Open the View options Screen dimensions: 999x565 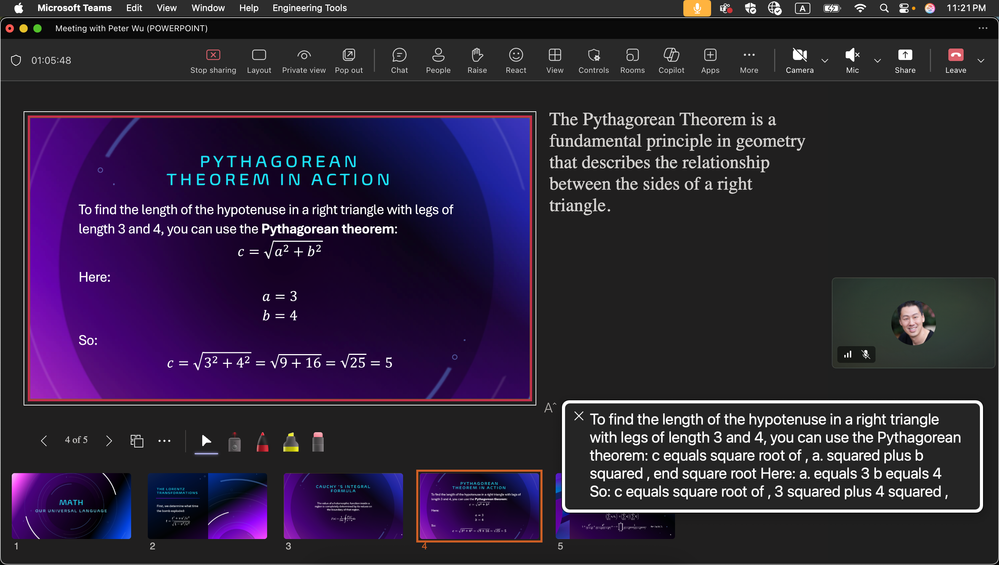[555, 61]
